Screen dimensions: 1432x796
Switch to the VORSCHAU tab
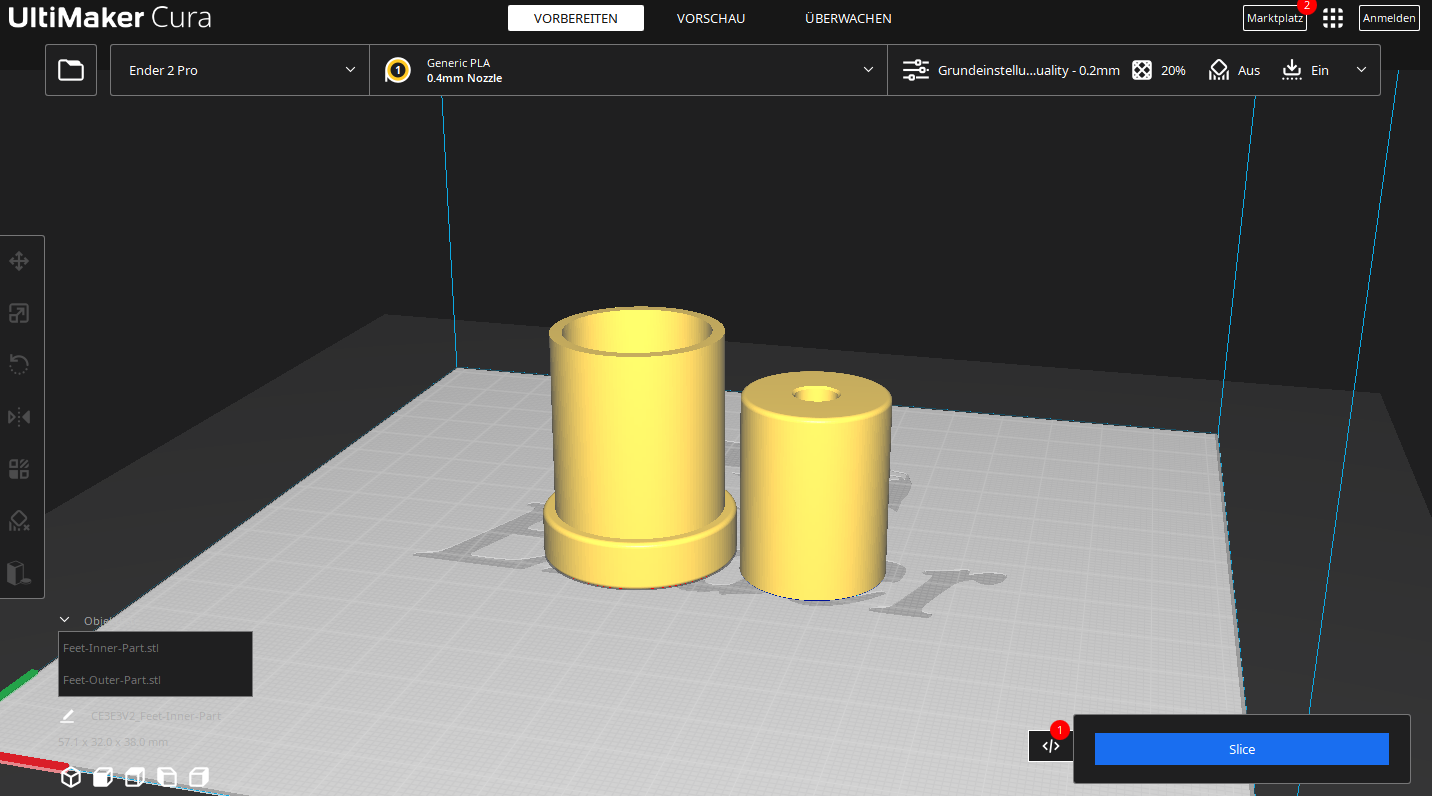pos(710,18)
